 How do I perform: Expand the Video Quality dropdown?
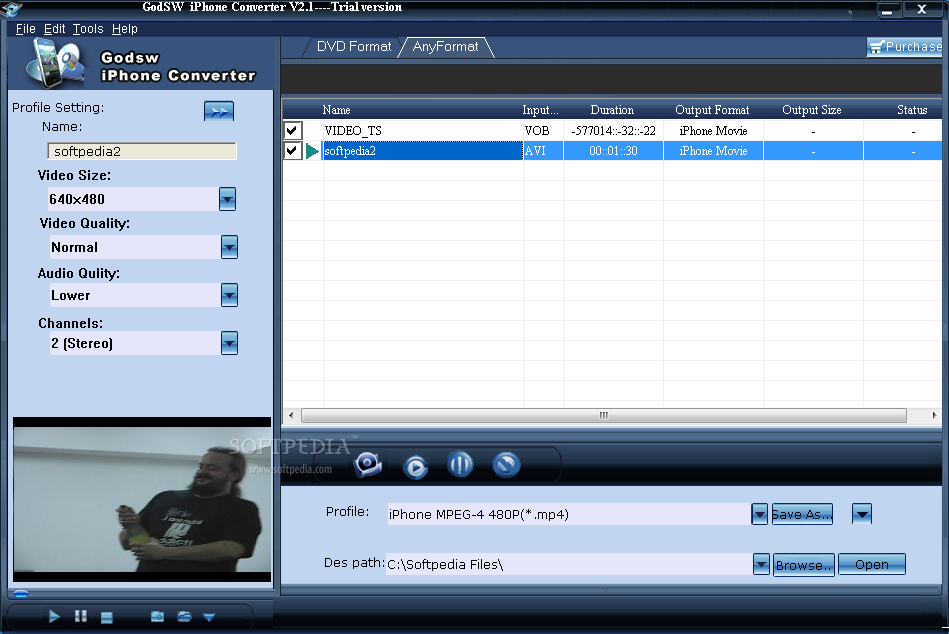click(229, 247)
